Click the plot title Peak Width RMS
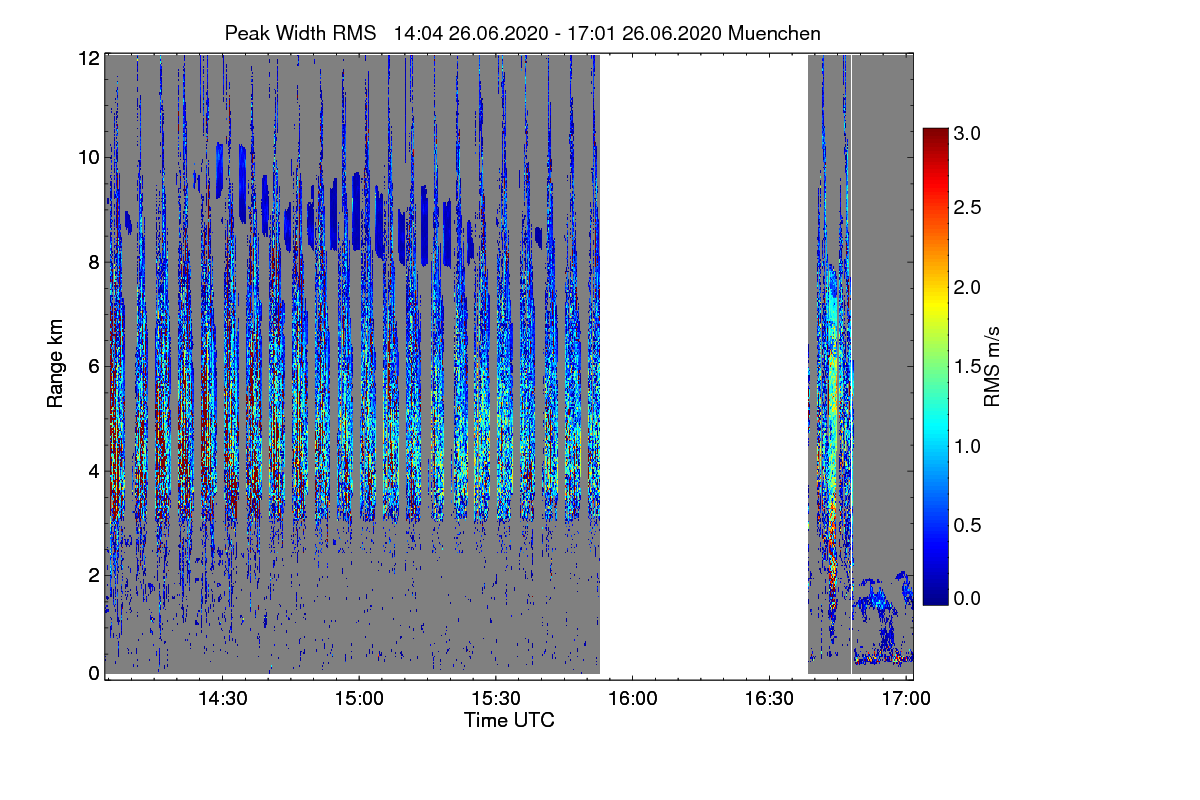This screenshot has width=1200, height=800. tap(304, 33)
